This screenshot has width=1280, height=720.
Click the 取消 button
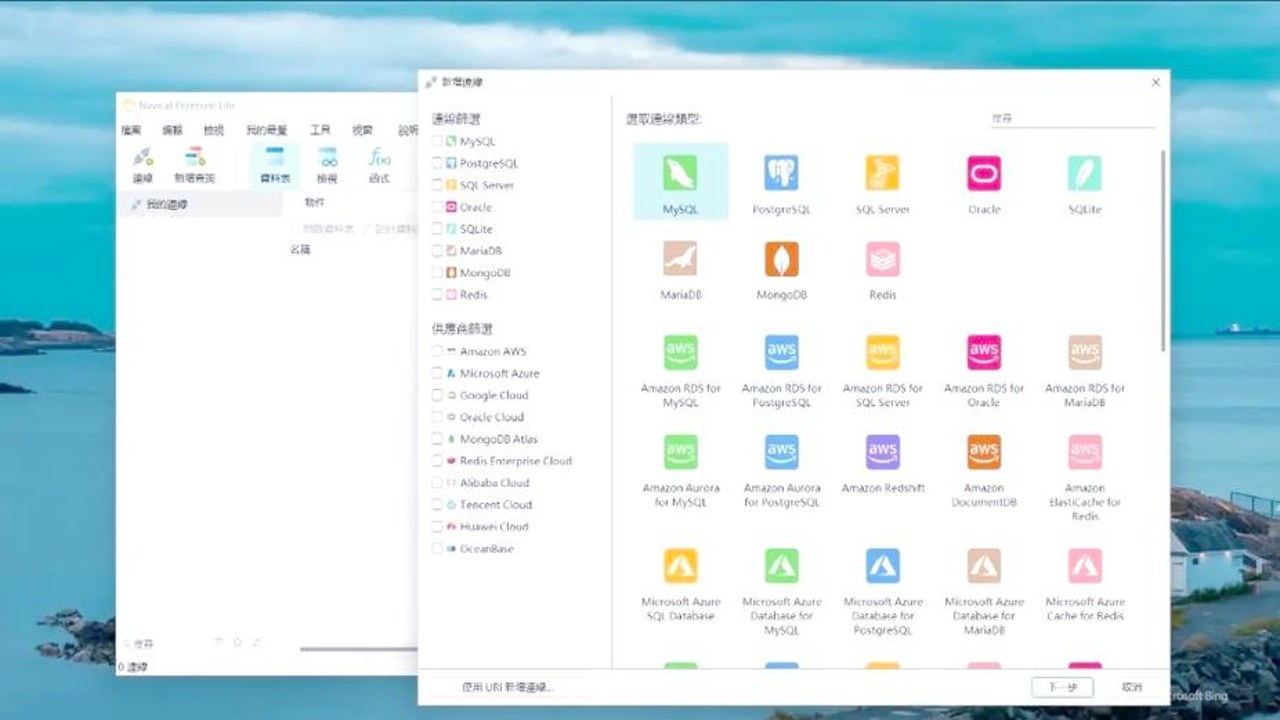(1131, 688)
